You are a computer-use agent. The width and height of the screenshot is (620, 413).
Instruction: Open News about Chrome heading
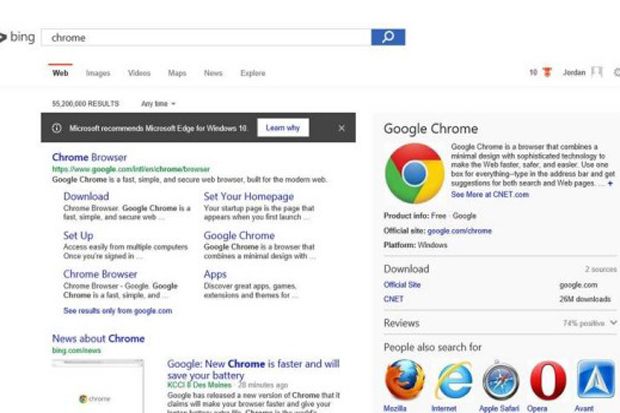[98, 339]
